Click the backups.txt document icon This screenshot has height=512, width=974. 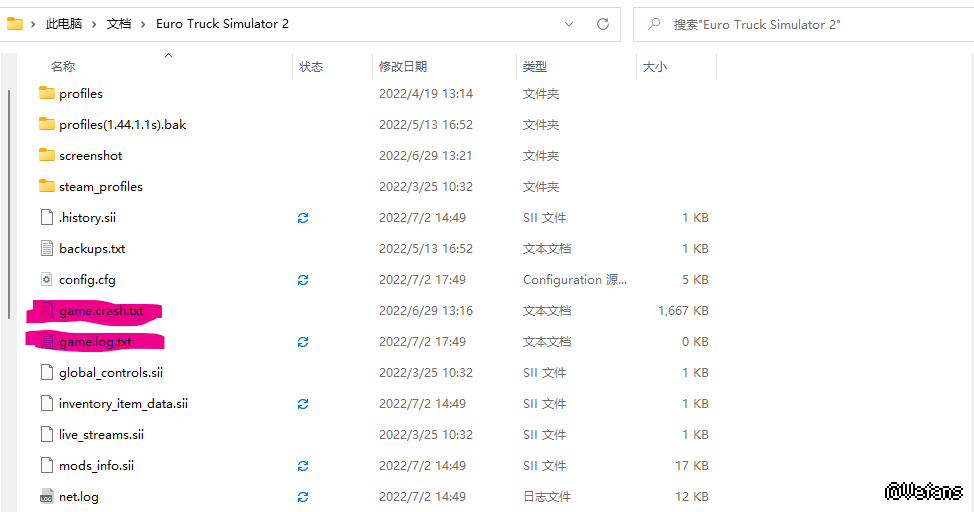[46, 249]
